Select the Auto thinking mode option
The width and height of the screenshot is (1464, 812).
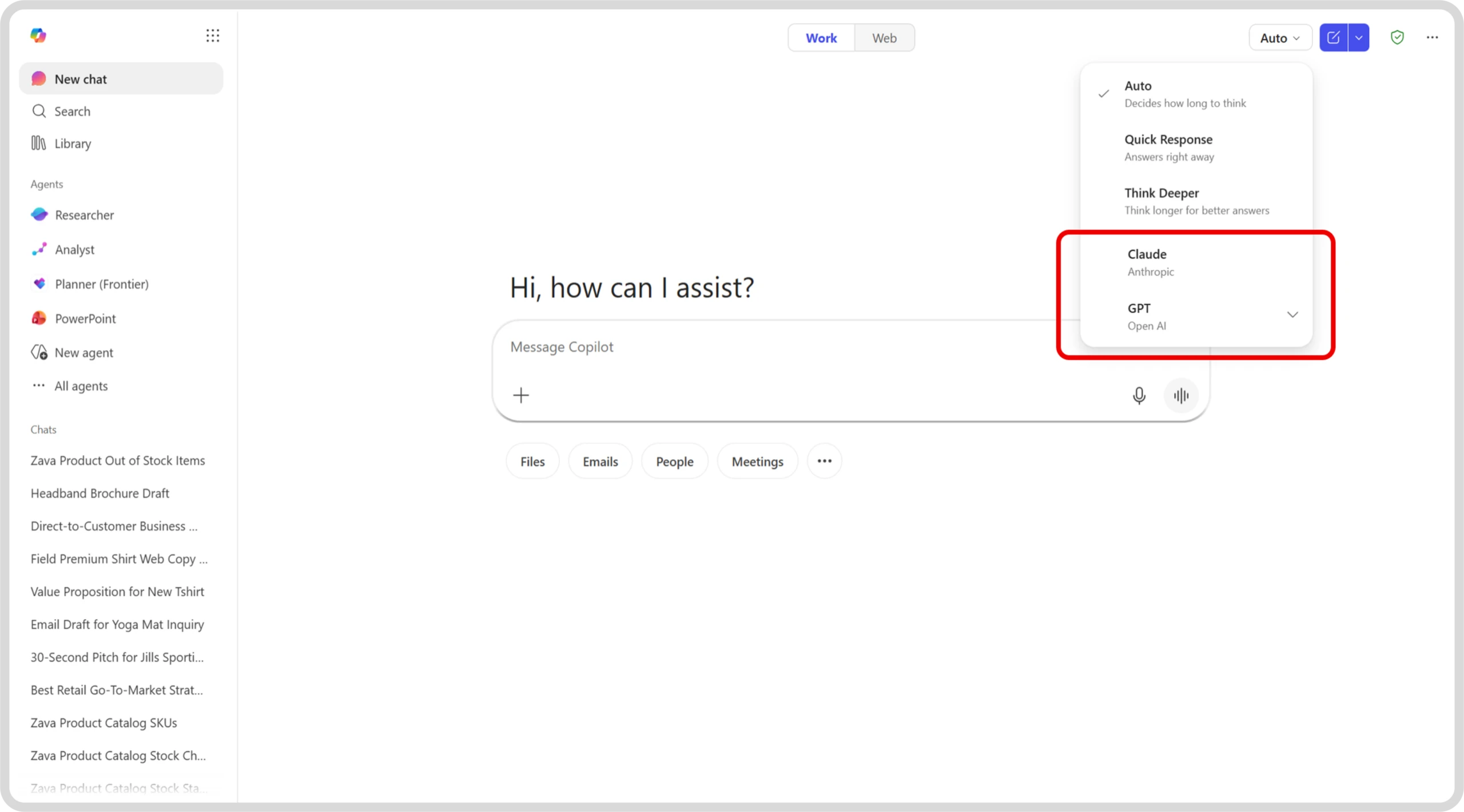click(1196, 94)
